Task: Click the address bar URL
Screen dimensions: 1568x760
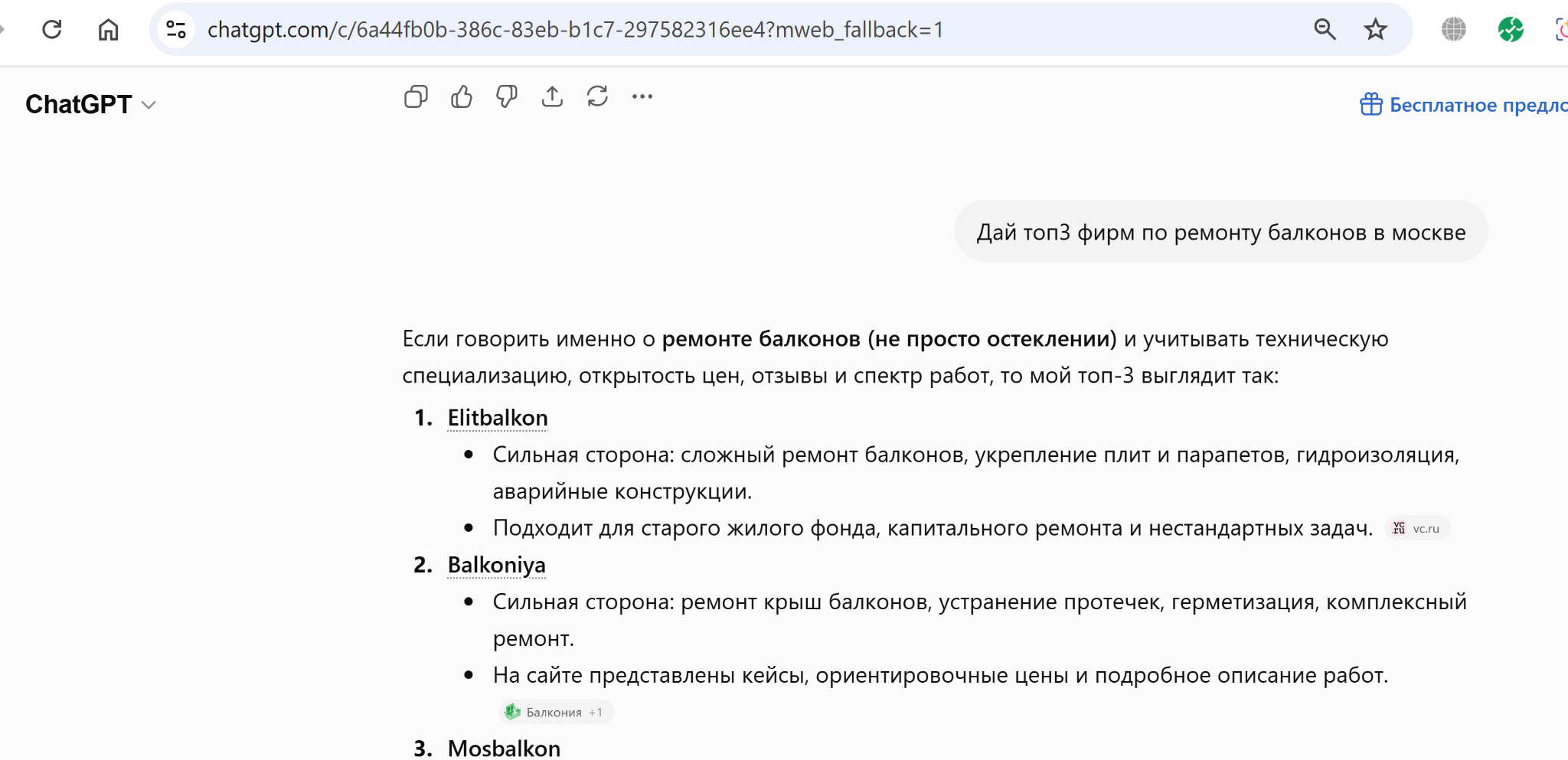Action: click(575, 30)
